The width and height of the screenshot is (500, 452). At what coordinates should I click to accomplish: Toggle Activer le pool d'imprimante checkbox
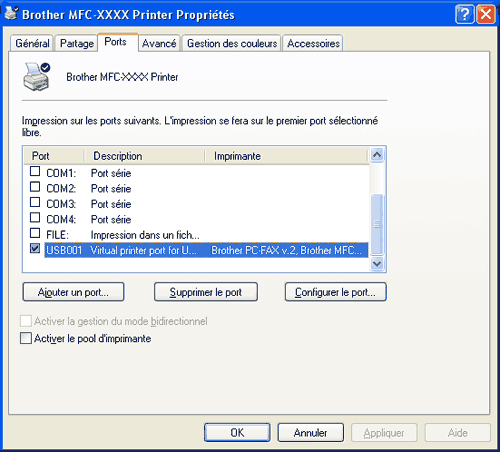pyautogui.click(x=26, y=338)
